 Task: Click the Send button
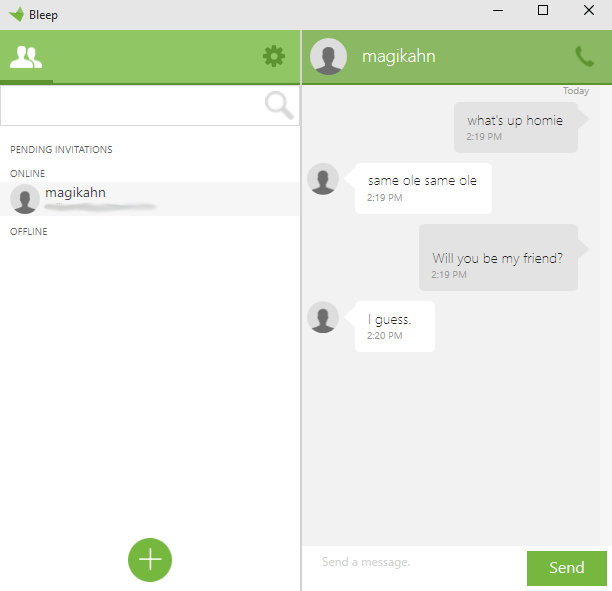(566, 568)
